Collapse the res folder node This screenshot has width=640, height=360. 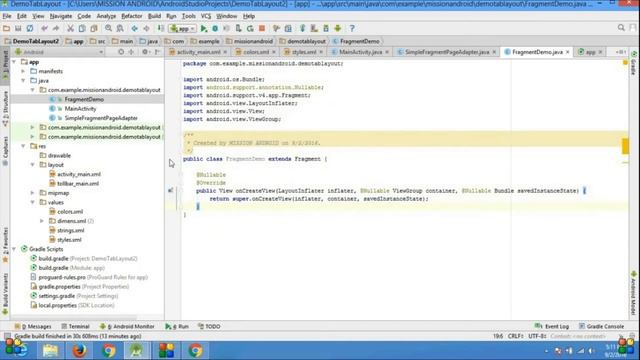tap(23, 146)
